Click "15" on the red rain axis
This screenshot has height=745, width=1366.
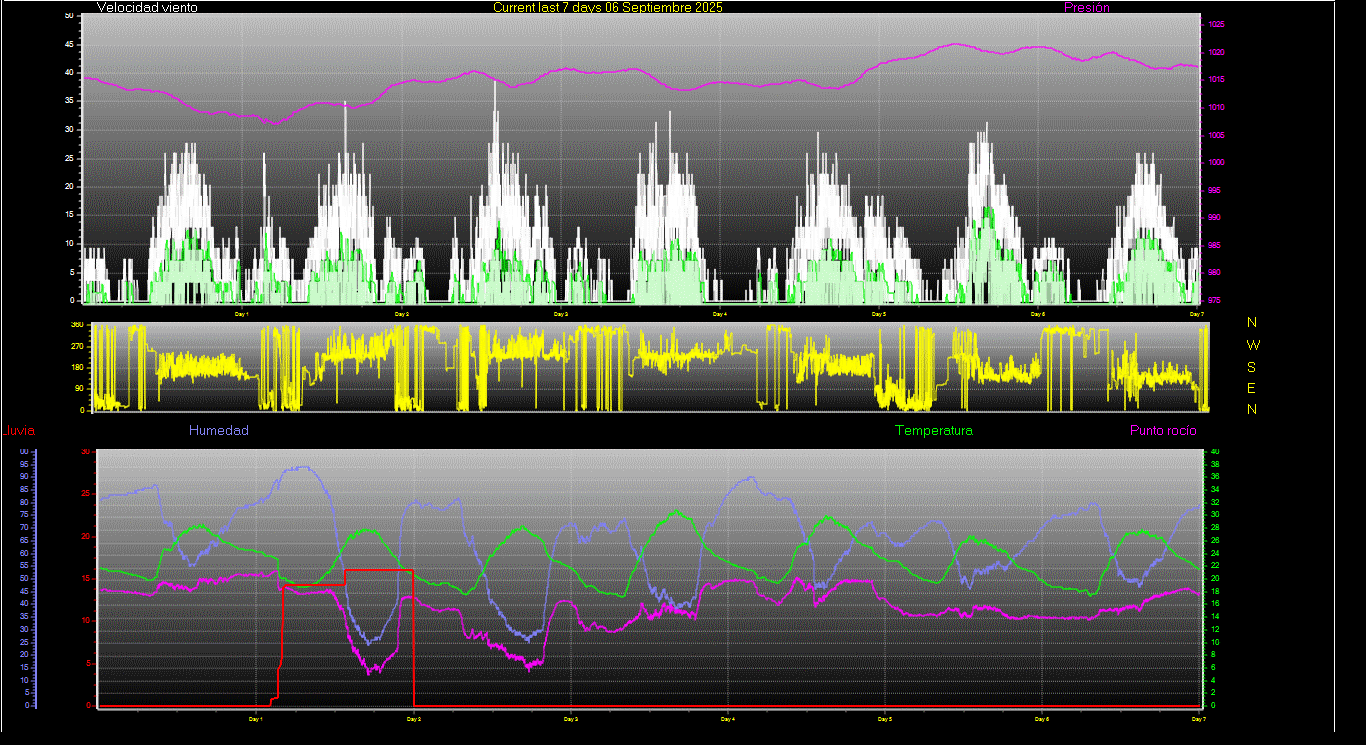tap(86, 578)
